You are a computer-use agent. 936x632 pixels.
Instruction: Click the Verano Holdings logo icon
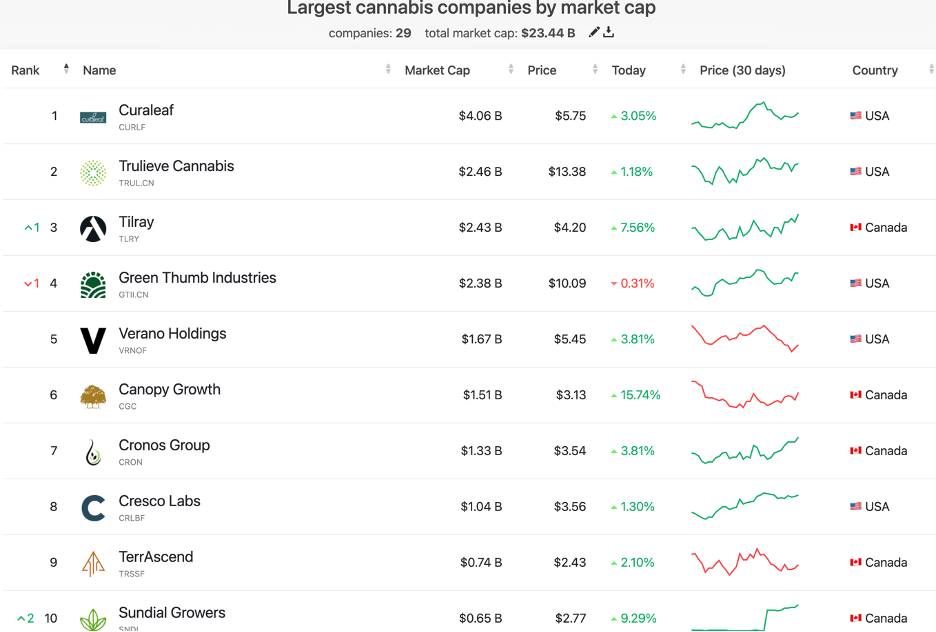(93, 341)
